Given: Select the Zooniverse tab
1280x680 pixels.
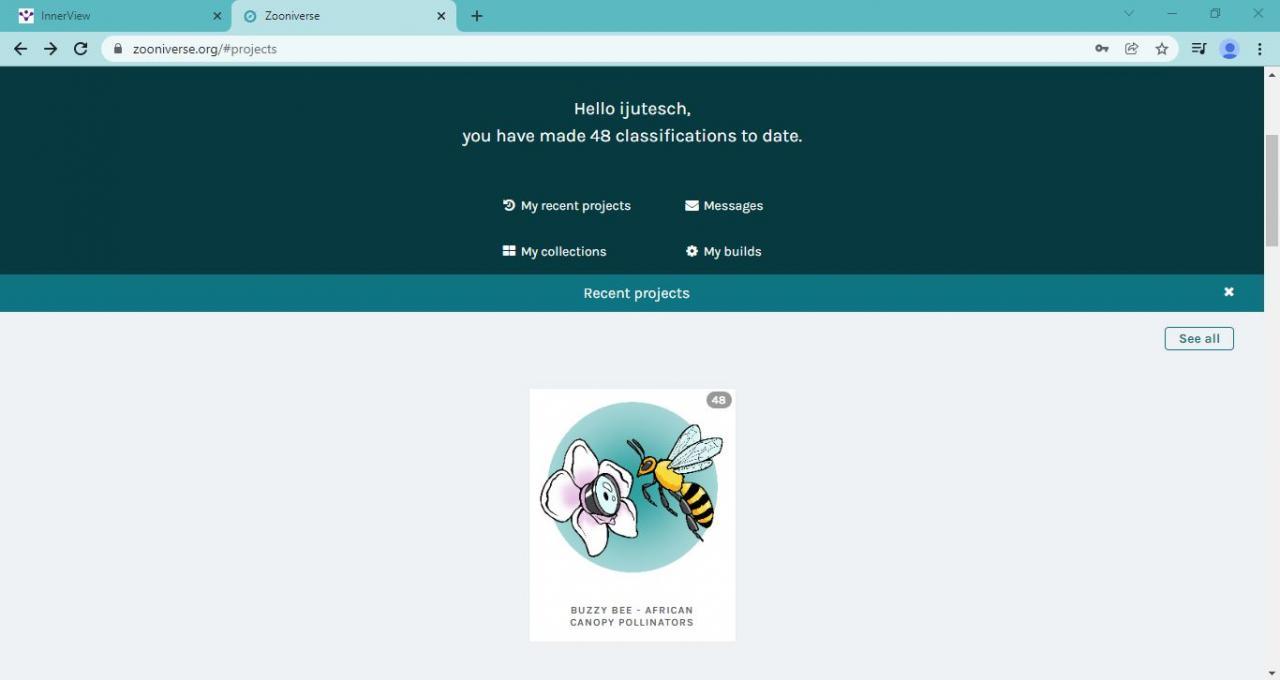Looking at the screenshot, I should point(343,16).
